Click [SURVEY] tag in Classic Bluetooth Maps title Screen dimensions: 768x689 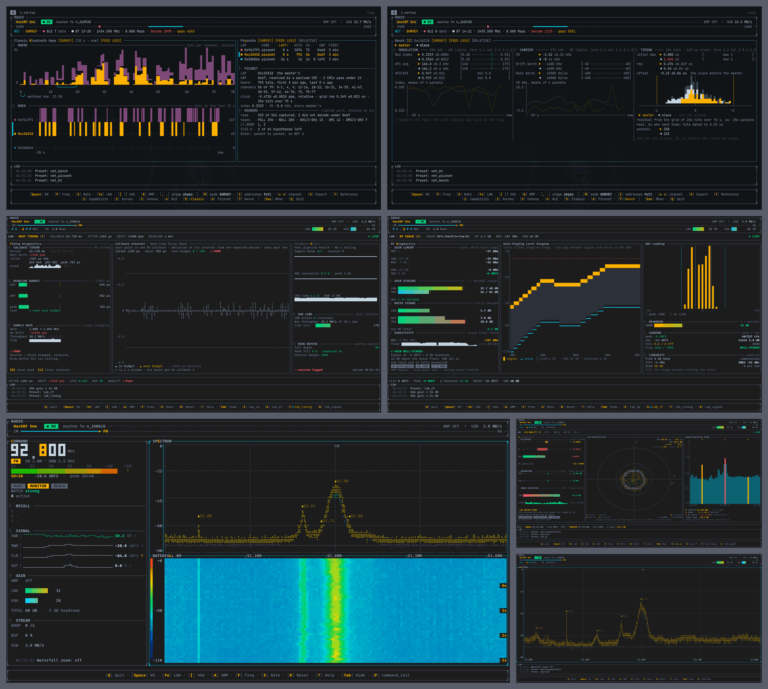tap(66, 41)
